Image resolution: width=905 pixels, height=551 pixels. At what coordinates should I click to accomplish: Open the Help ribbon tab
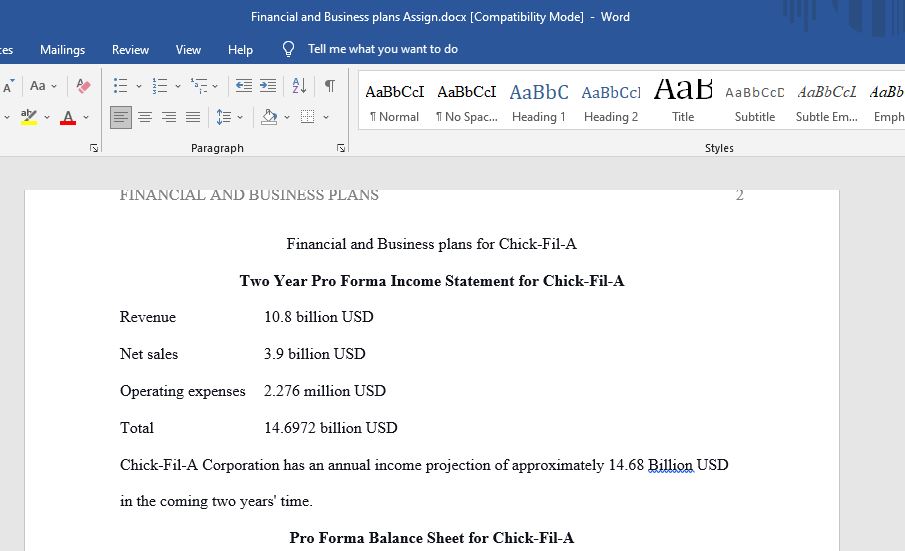240,50
